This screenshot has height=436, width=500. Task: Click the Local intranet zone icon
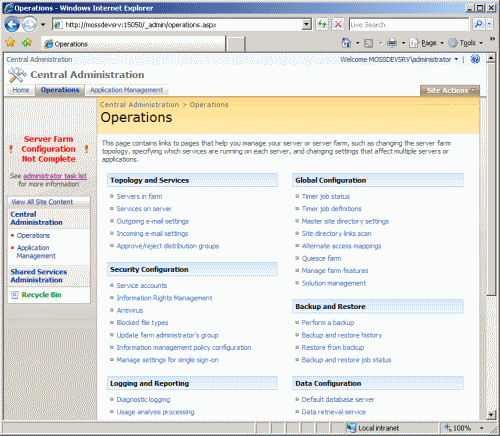tap(351, 428)
